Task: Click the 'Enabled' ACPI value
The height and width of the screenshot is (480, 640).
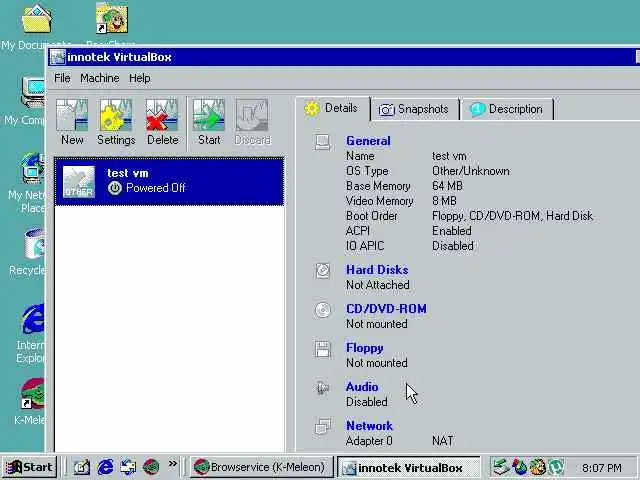Action: [451, 231]
